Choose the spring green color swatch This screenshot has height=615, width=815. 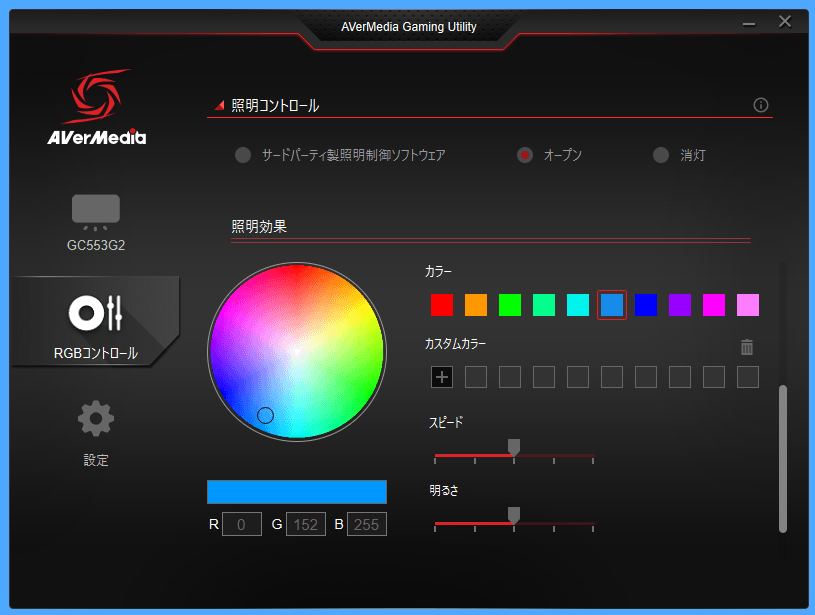tap(544, 305)
